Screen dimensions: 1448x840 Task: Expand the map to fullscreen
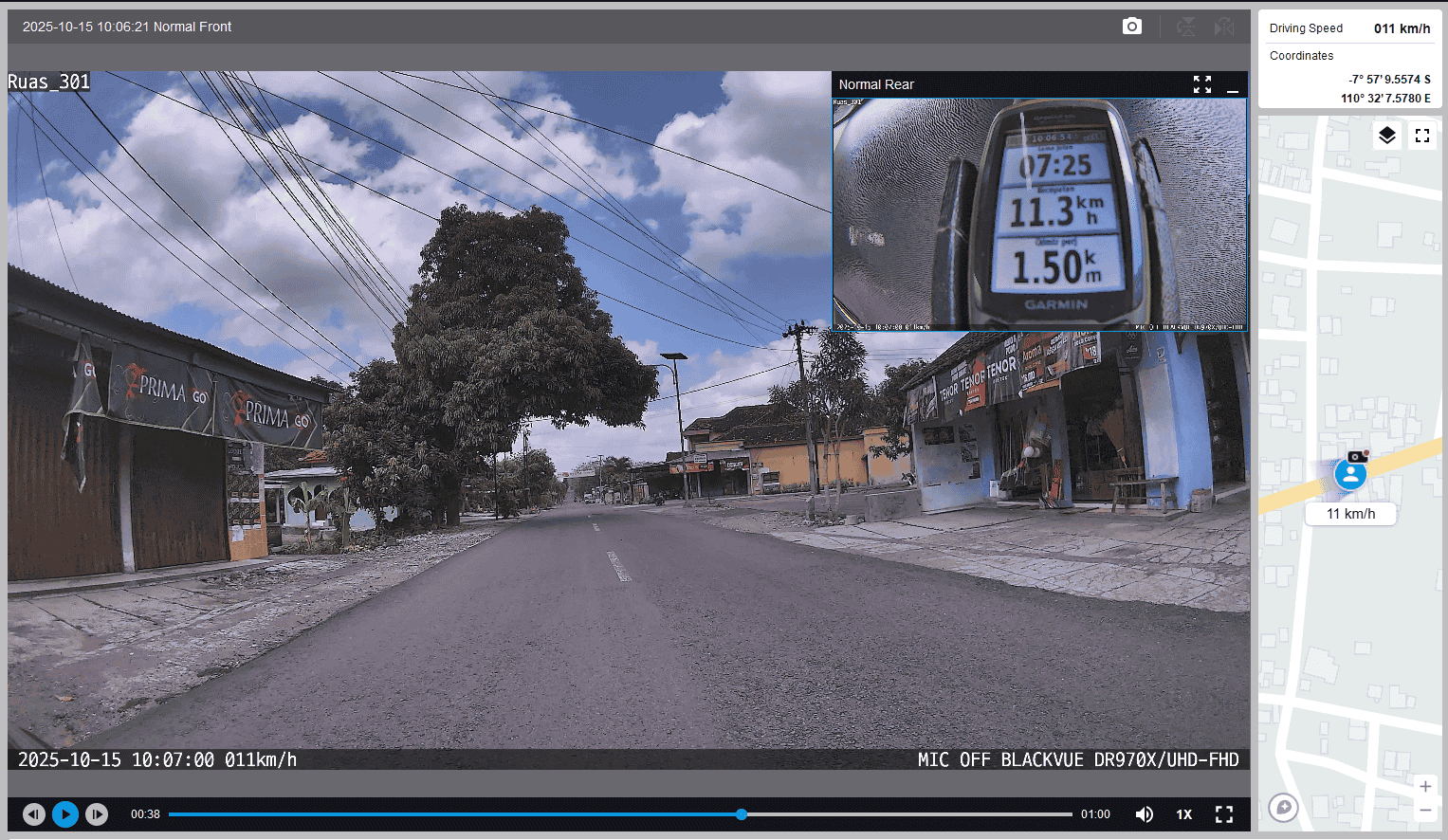point(1421,136)
